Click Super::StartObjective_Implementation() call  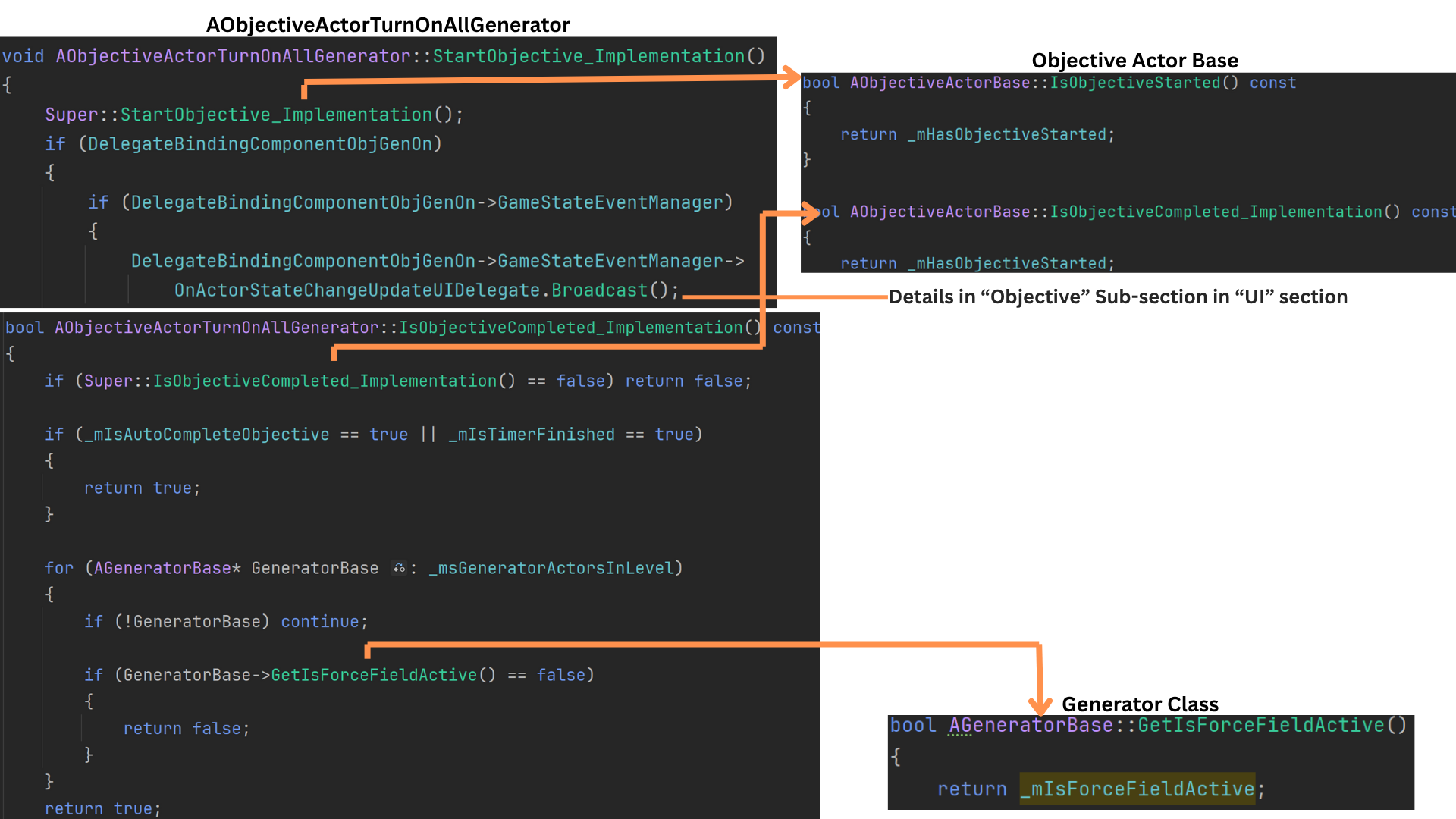[x=253, y=115]
